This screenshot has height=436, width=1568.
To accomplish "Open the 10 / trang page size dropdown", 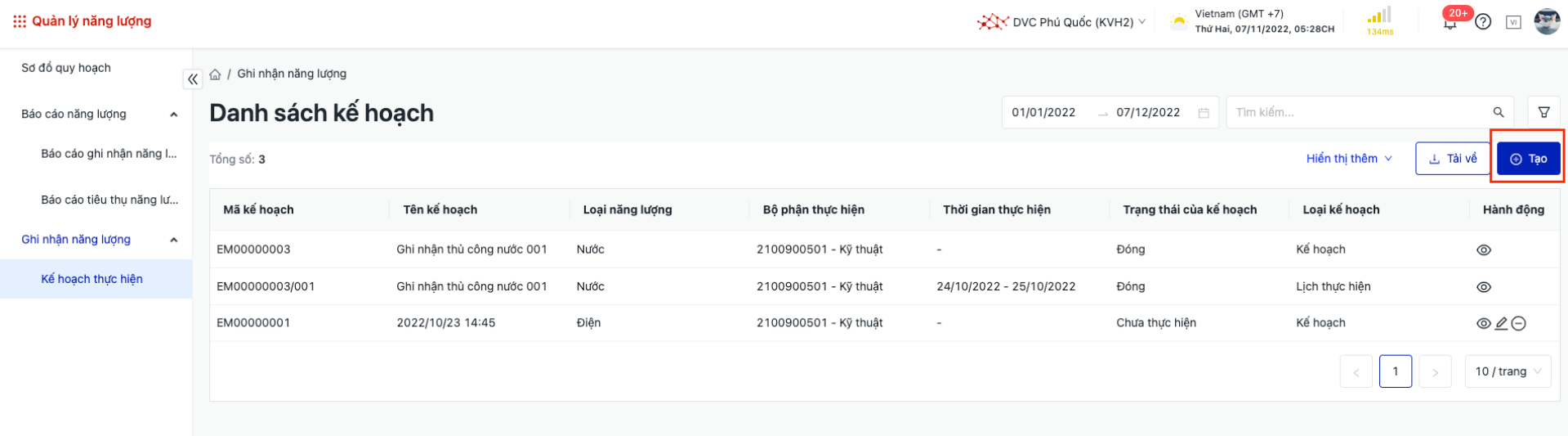I will (1508, 371).
